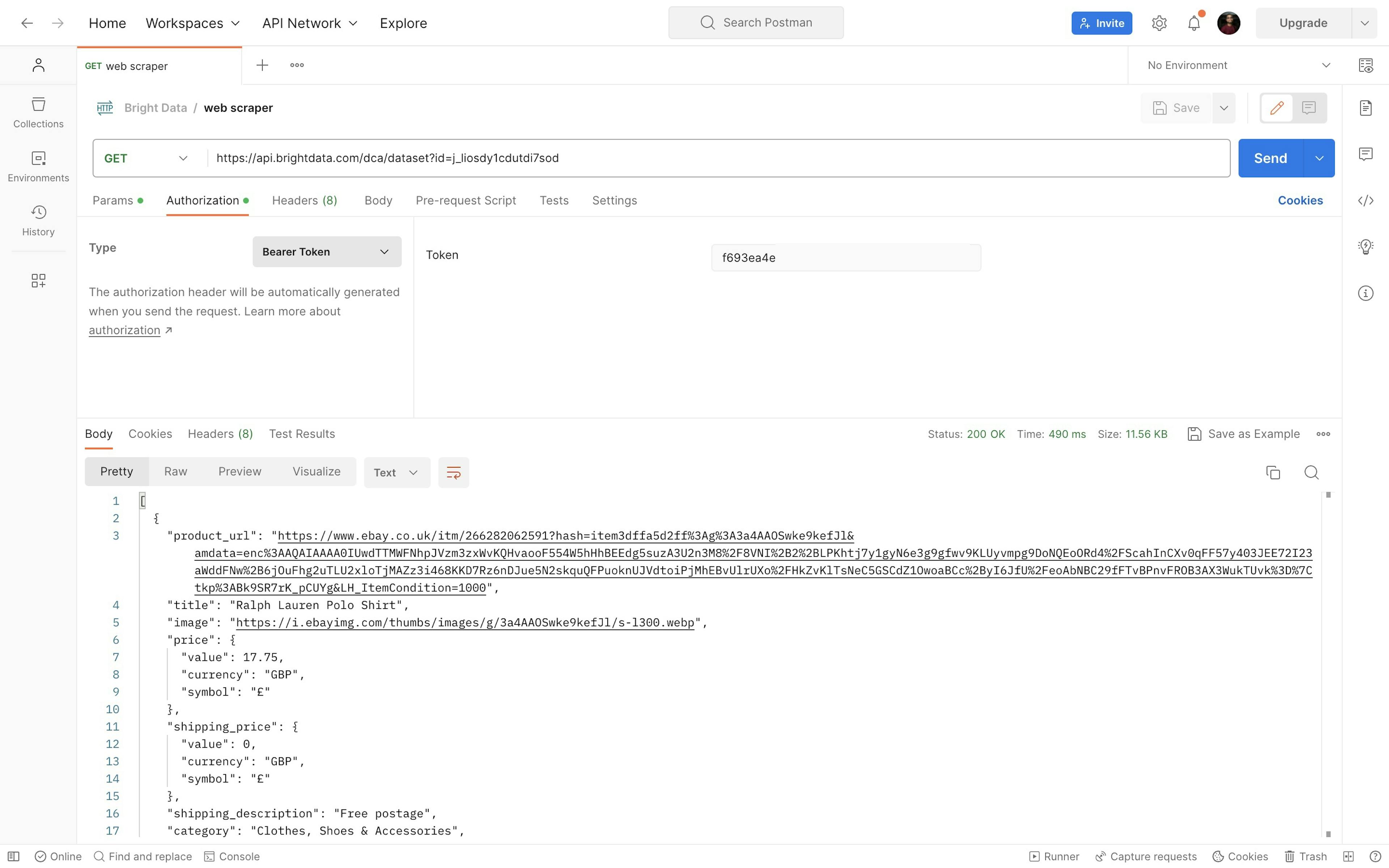Switch to comment mode next to the pencil

coord(1309,108)
